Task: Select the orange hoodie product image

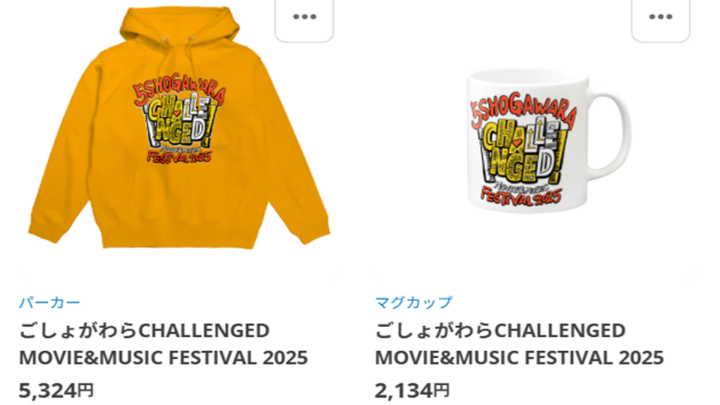Action: tap(180, 128)
